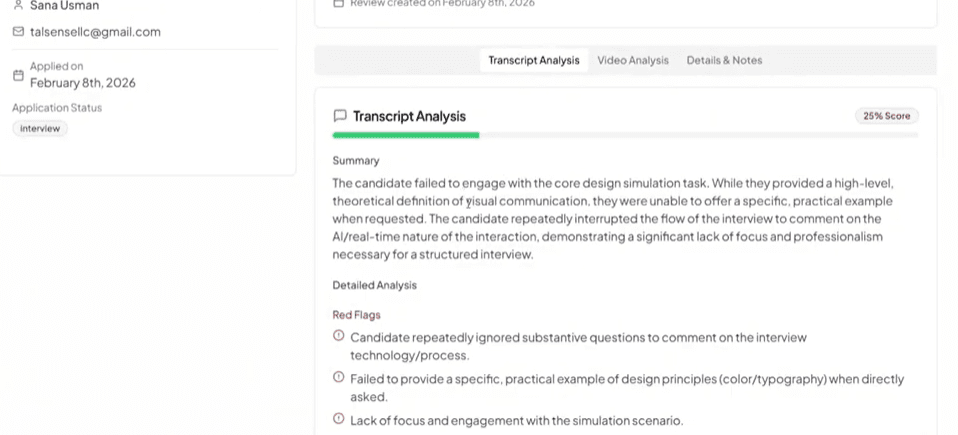Image resolution: width=958 pixels, height=435 pixels.
Task: Click the second red flag warning icon
Action: [x=338, y=377]
